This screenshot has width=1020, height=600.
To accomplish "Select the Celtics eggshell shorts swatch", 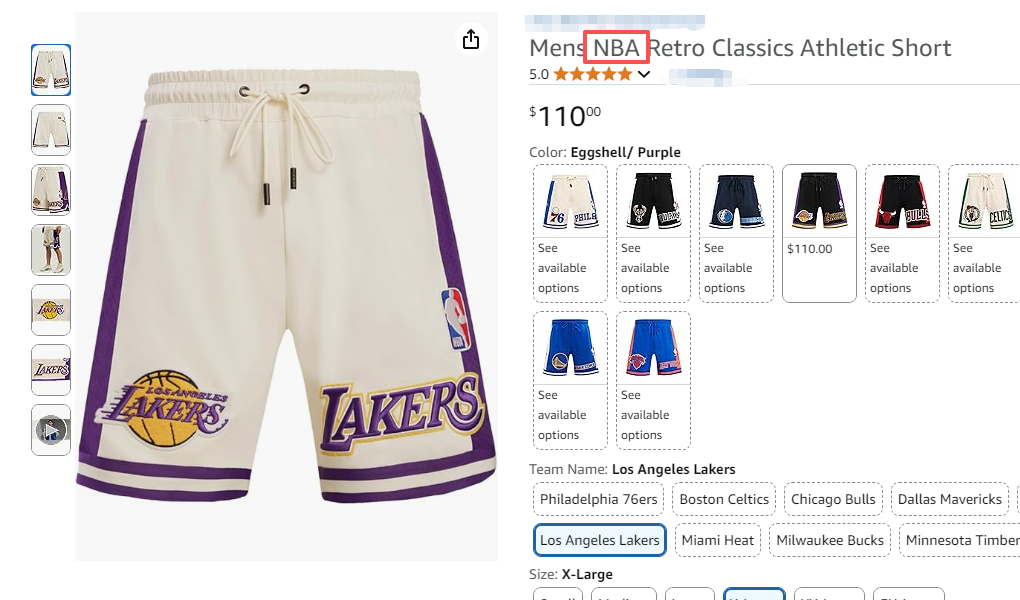I will coord(984,232).
